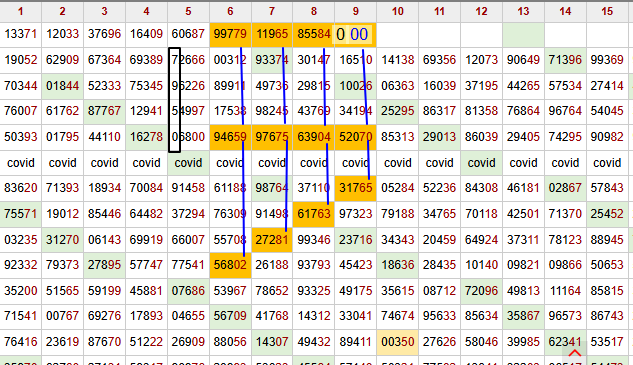The image size is (633, 365).
Task: Click the covid cell under column 15
Action: (607, 163)
